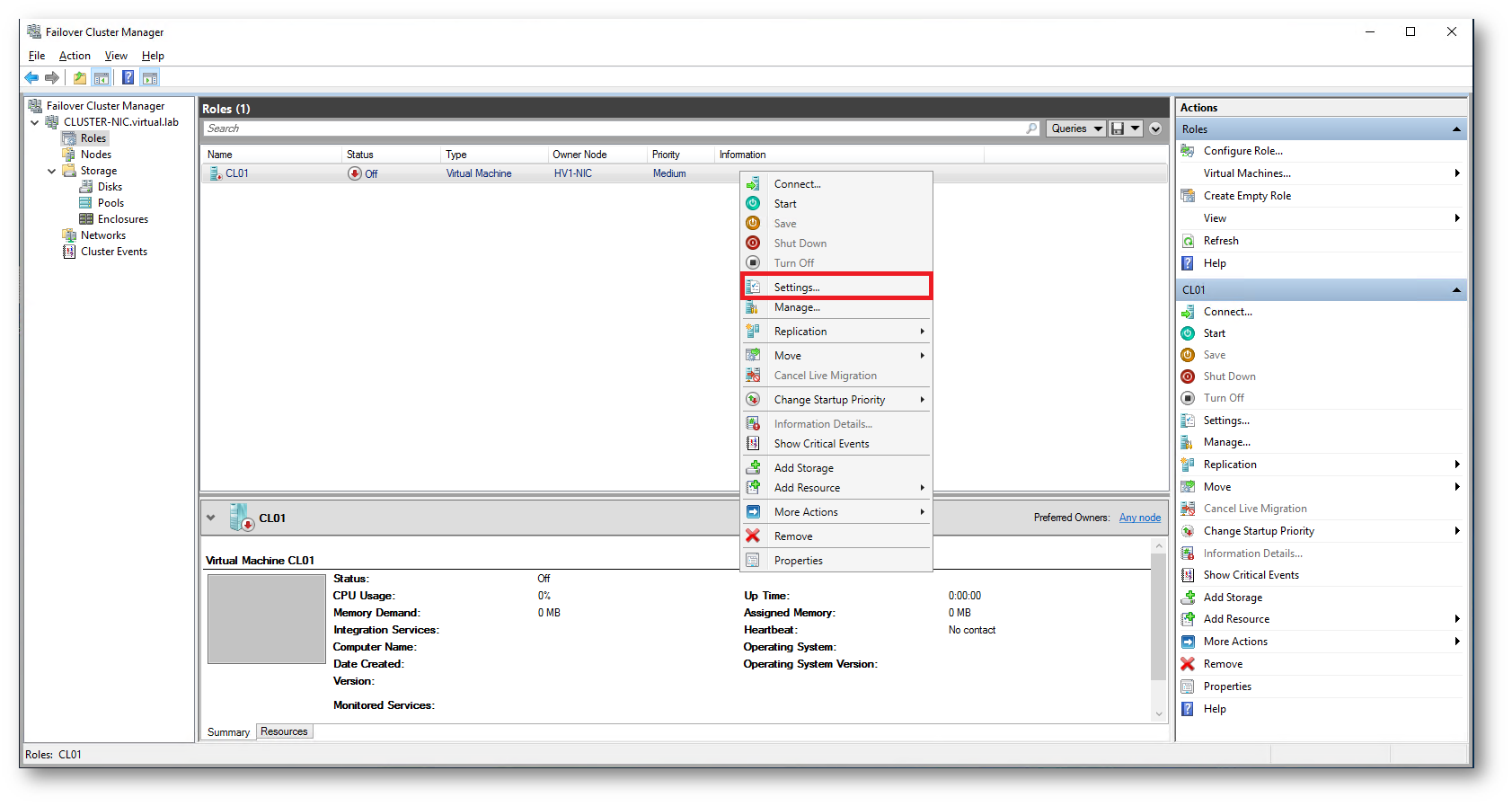
Task: Choose Settings... in the context menu
Action: [x=836, y=287]
